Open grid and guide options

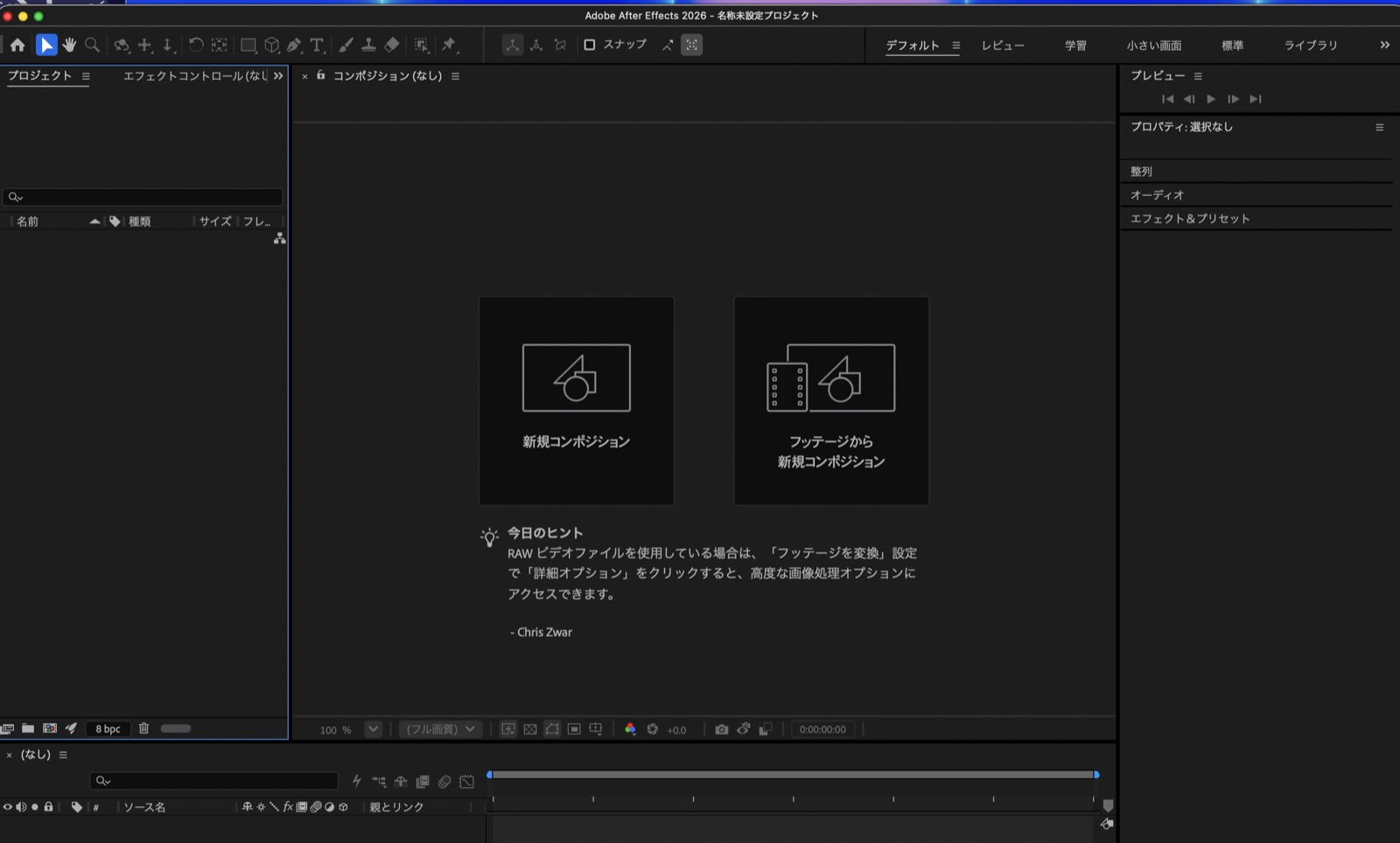[596, 728]
